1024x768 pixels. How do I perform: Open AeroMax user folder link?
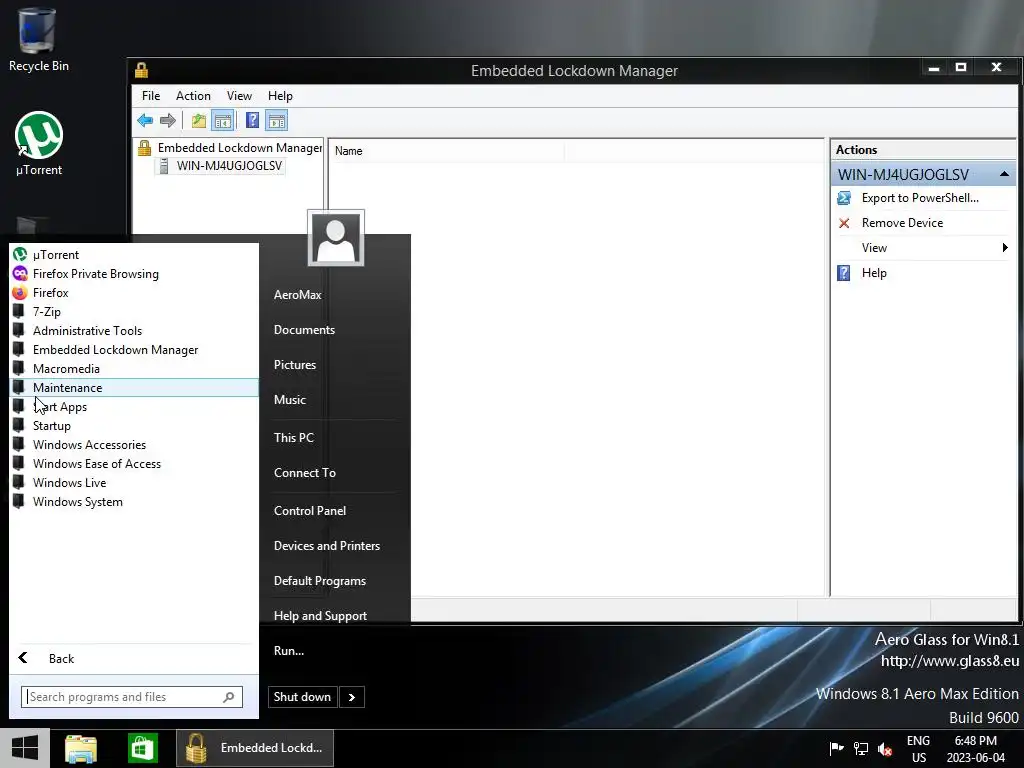(x=298, y=295)
